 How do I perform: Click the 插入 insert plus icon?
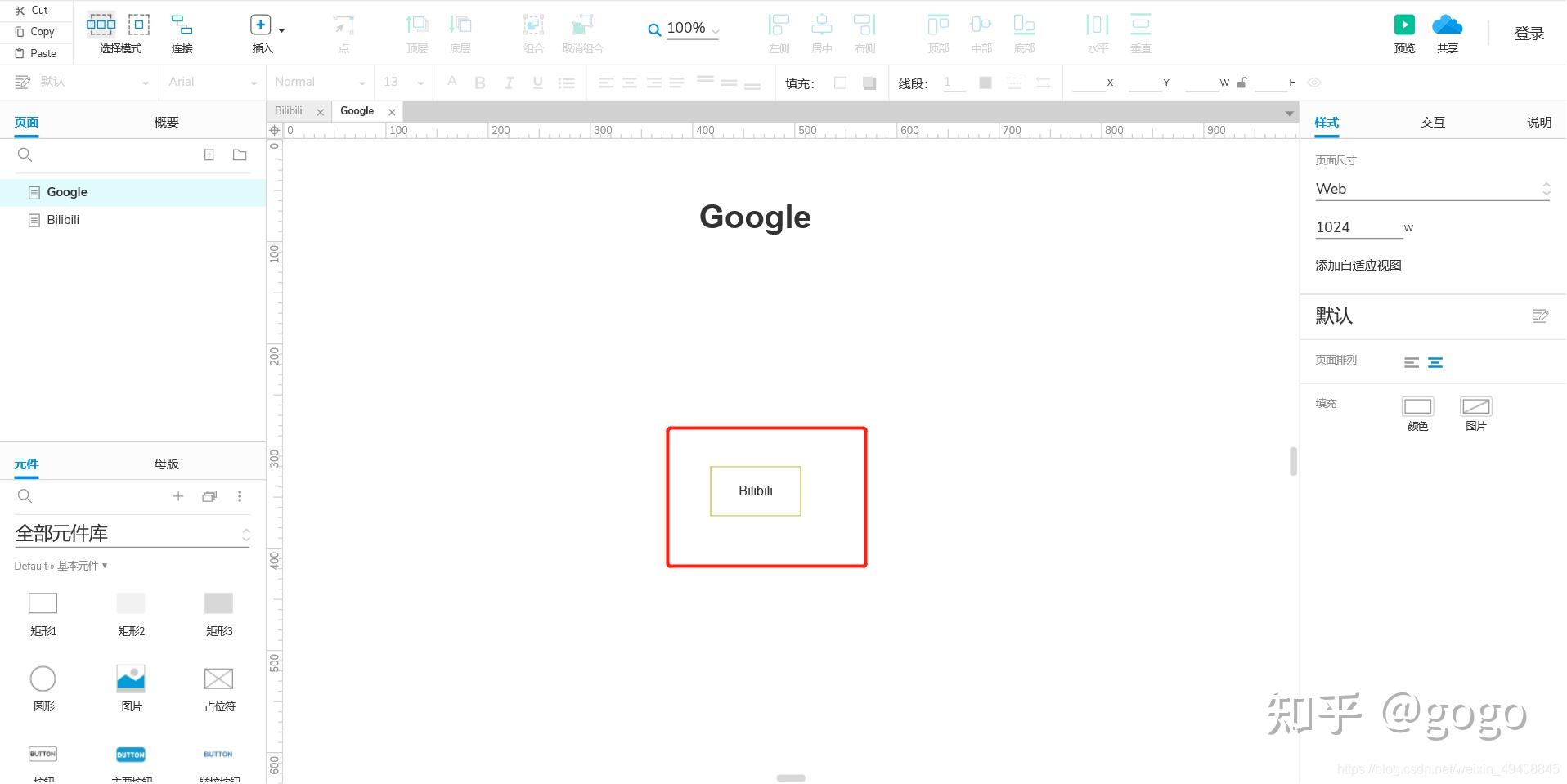[260, 25]
